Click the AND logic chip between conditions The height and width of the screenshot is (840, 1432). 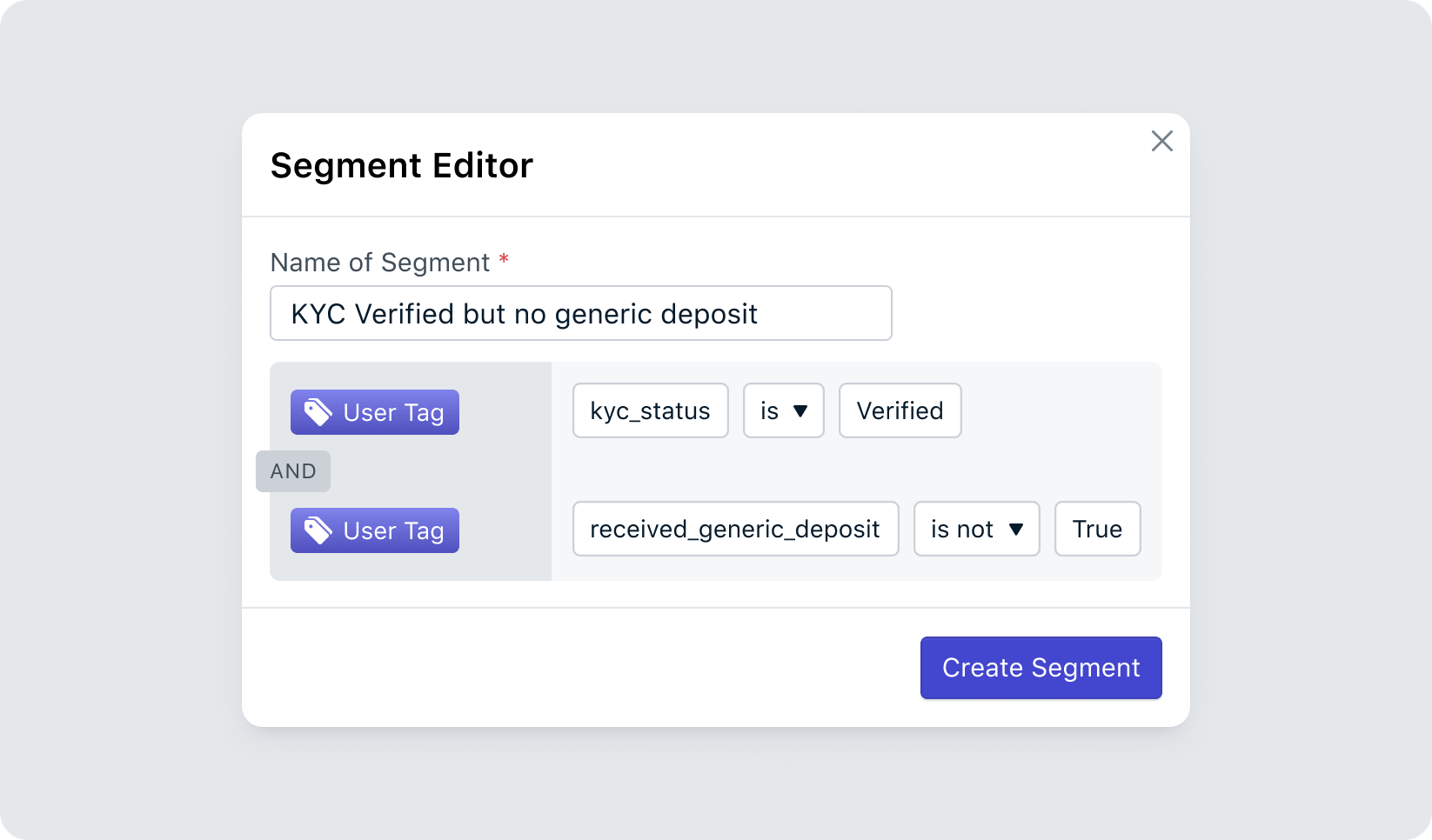293,470
